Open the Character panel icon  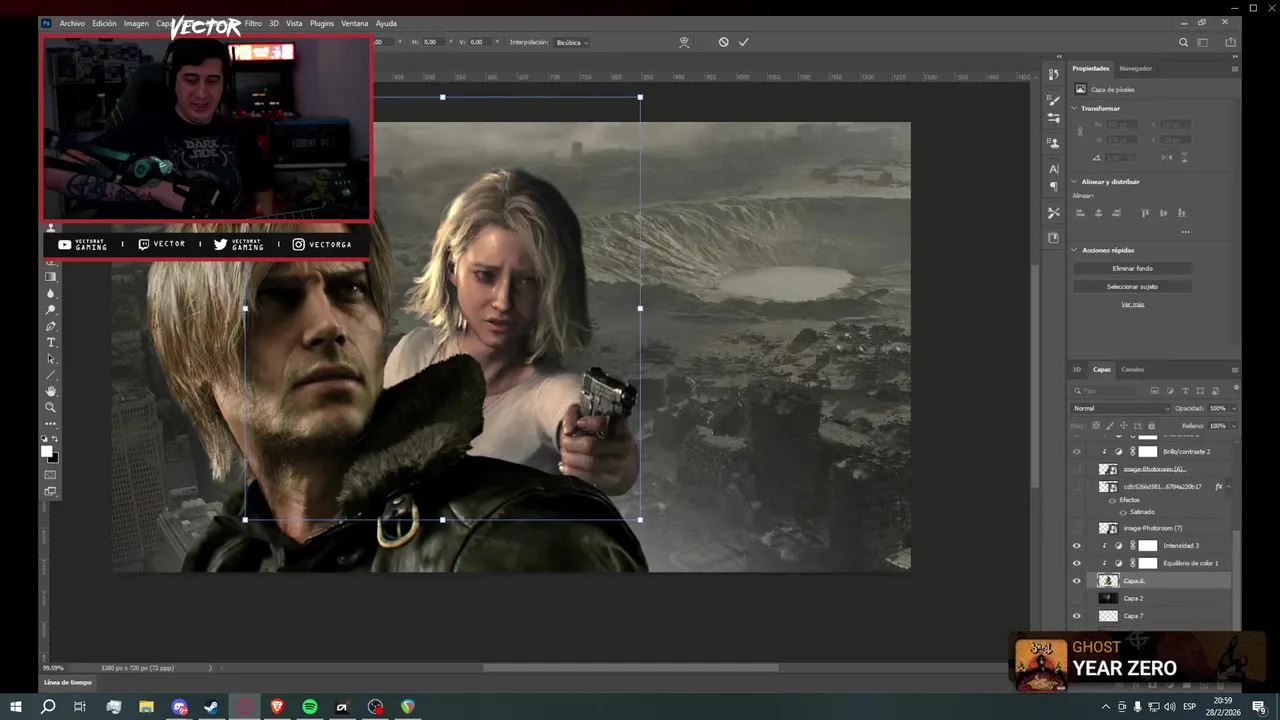(1053, 169)
